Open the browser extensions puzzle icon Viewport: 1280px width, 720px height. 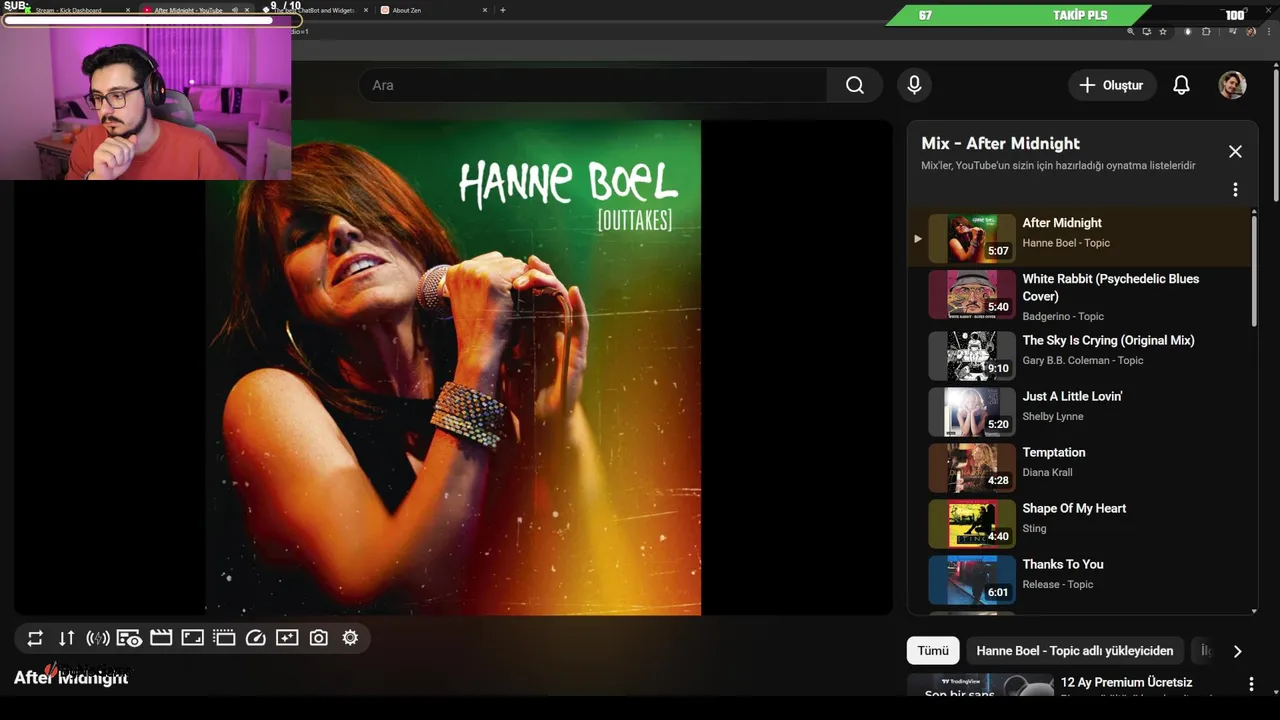pyautogui.click(x=1205, y=32)
